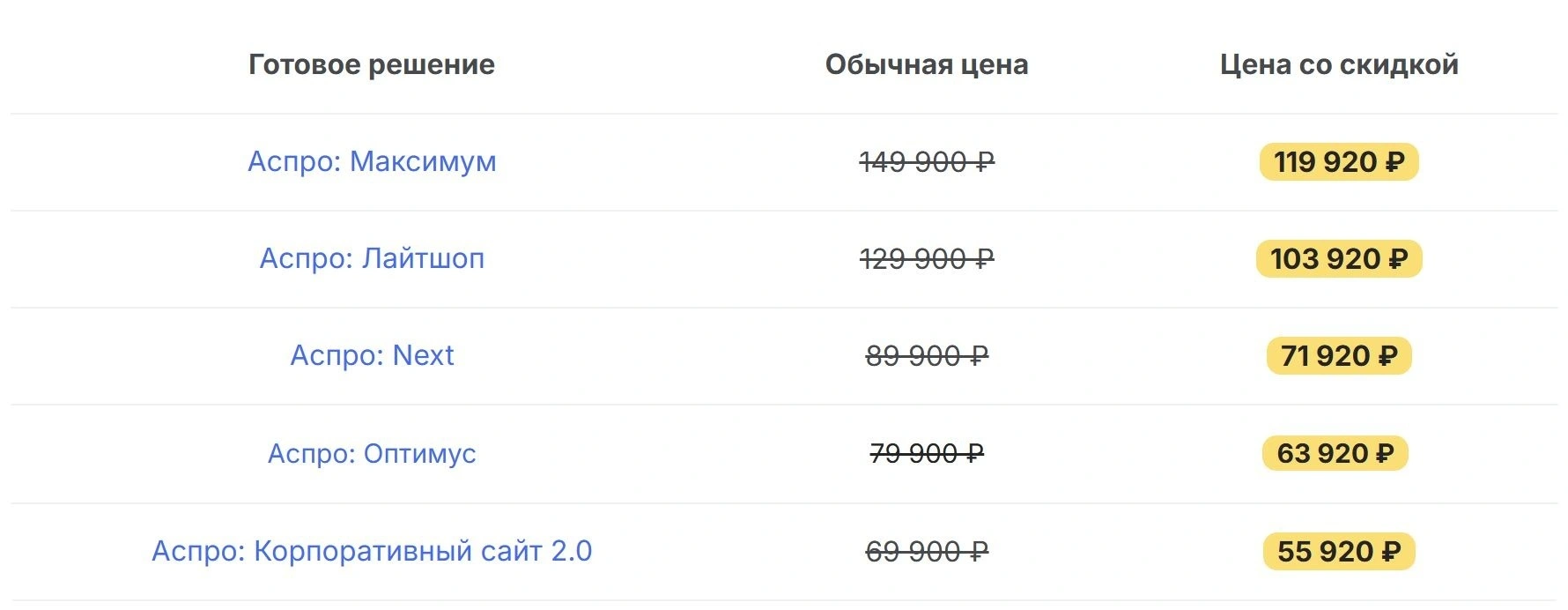Click the Аспро: Next solution link
The height and width of the screenshot is (610, 1568).
[x=372, y=355]
